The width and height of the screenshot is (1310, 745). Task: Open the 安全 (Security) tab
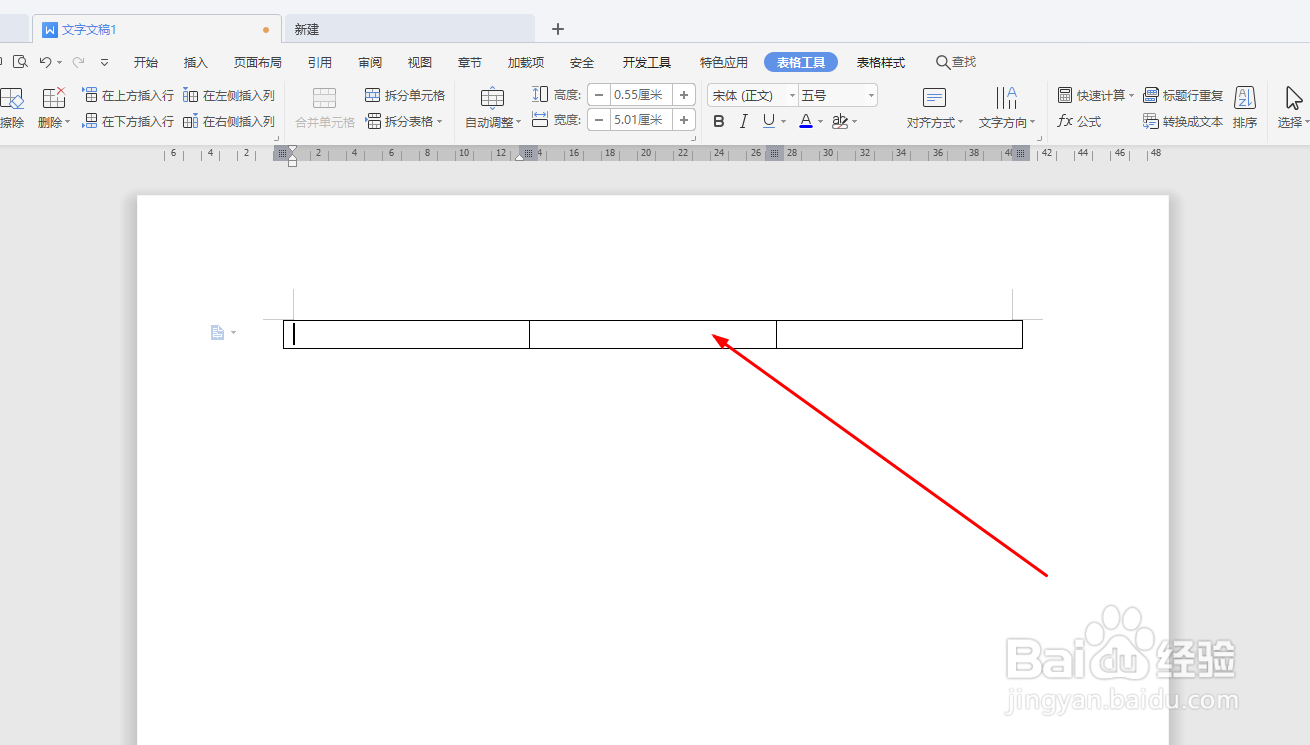click(582, 62)
